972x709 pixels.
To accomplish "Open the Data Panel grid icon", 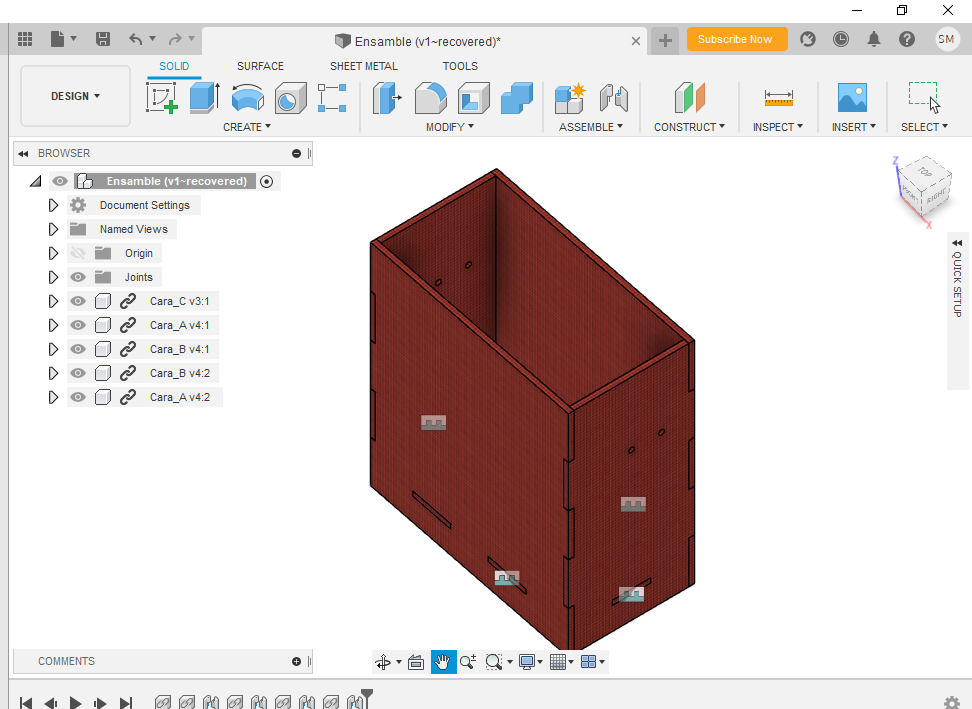I will pos(25,39).
